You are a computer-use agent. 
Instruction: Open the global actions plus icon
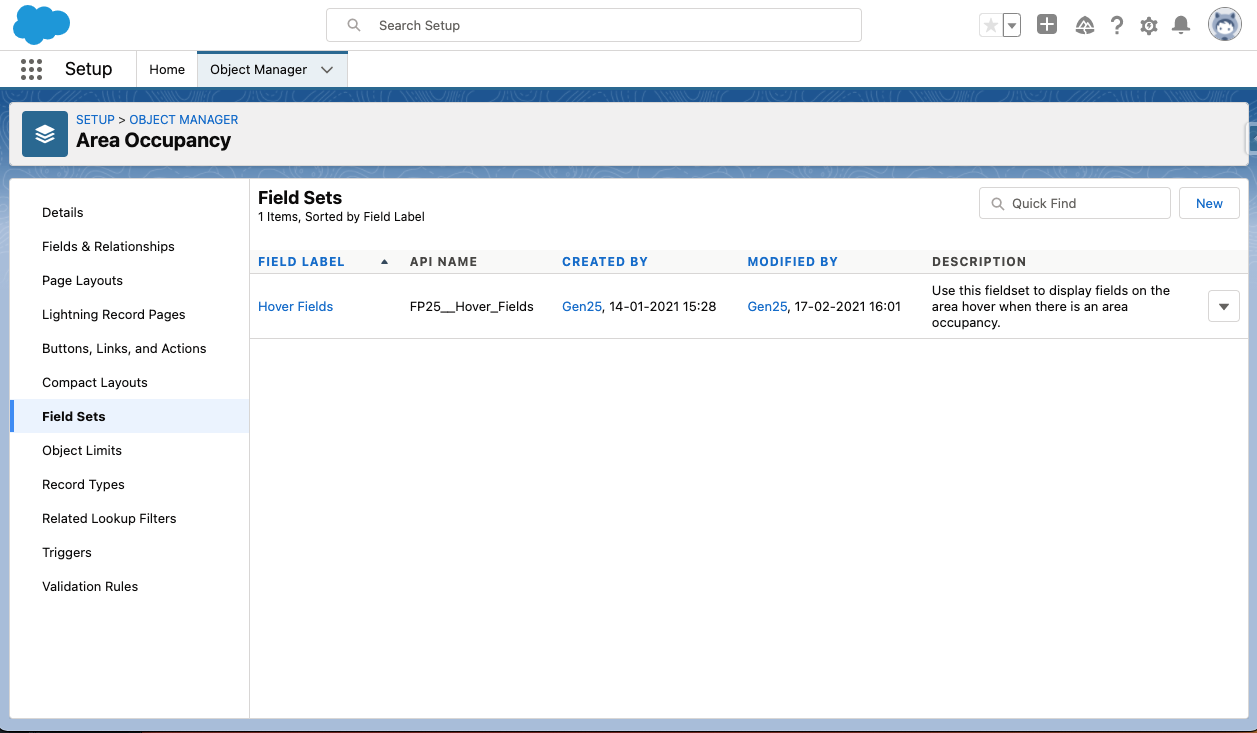pyautogui.click(x=1047, y=26)
